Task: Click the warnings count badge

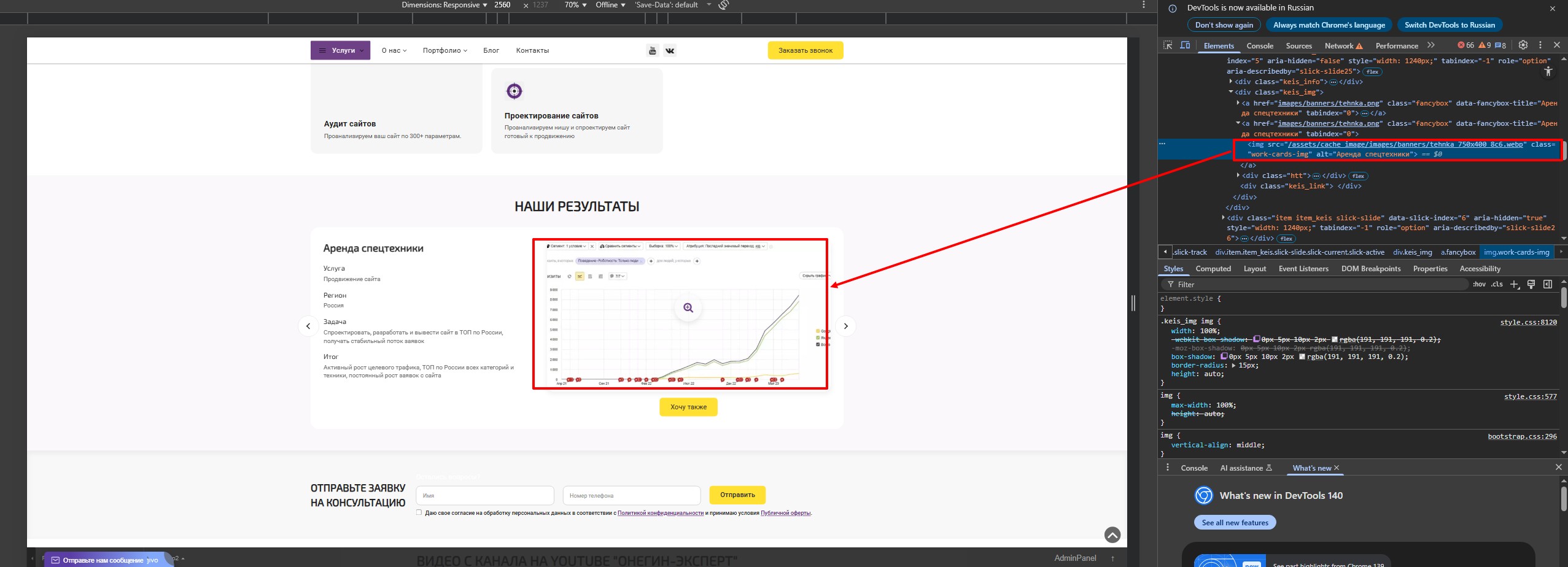Action: click(x=1485, y=45)
